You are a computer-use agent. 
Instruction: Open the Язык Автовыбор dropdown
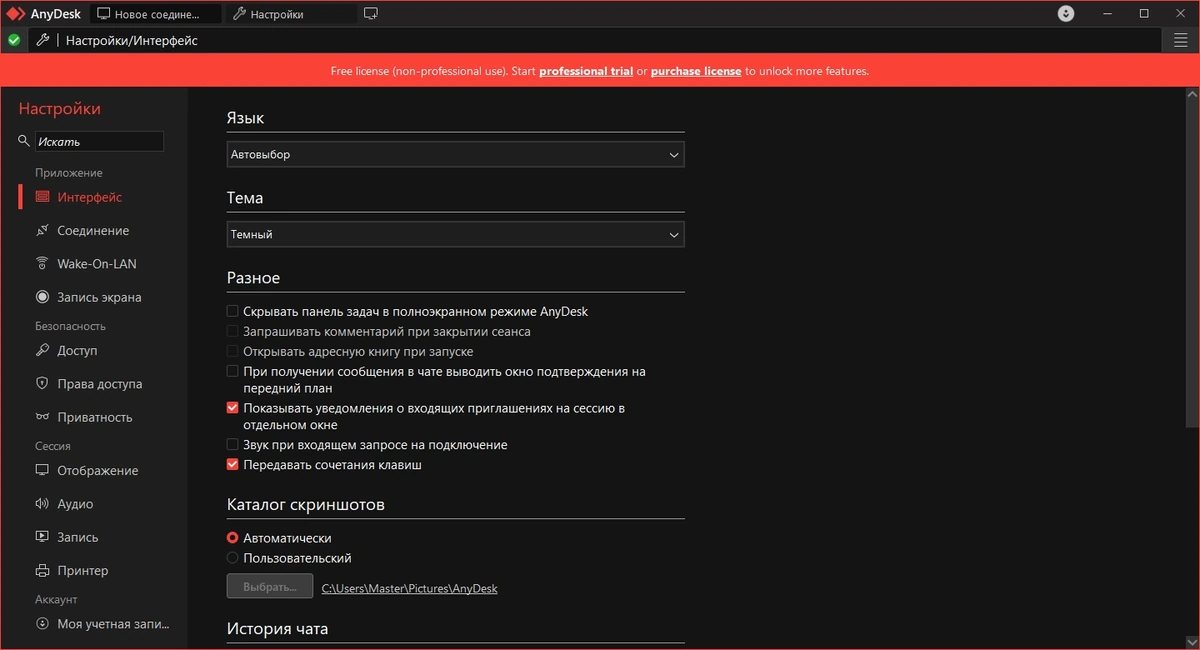[456, 154]
